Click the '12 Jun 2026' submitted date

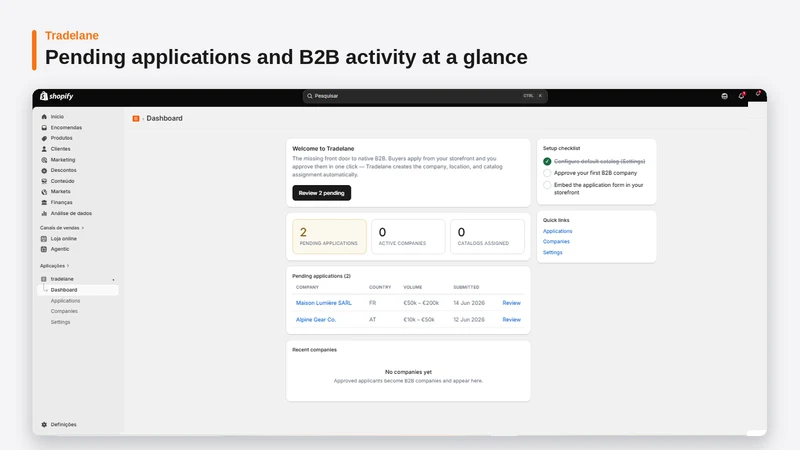[469, 320]
